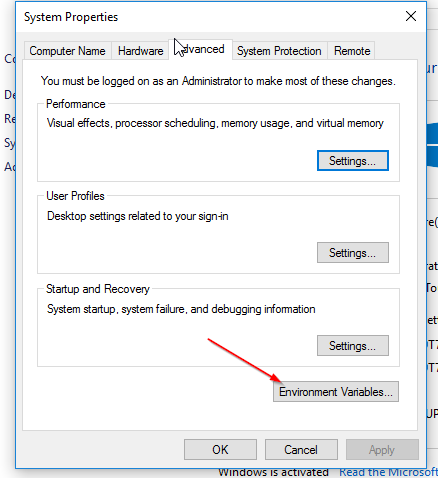This screenshot has width=438, height=478.
Task: Click partially hidden 'Ad' link behind dialog
Action: [x=10, y=166]
